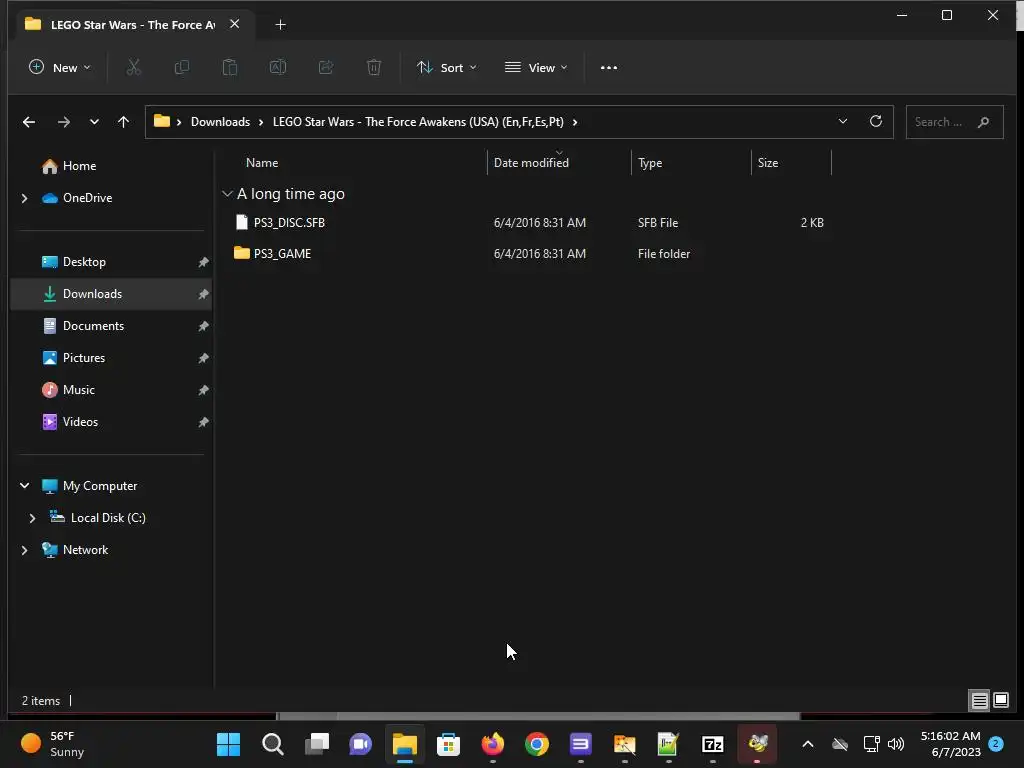Select Pictures in navigation pane

pos(111,358)
